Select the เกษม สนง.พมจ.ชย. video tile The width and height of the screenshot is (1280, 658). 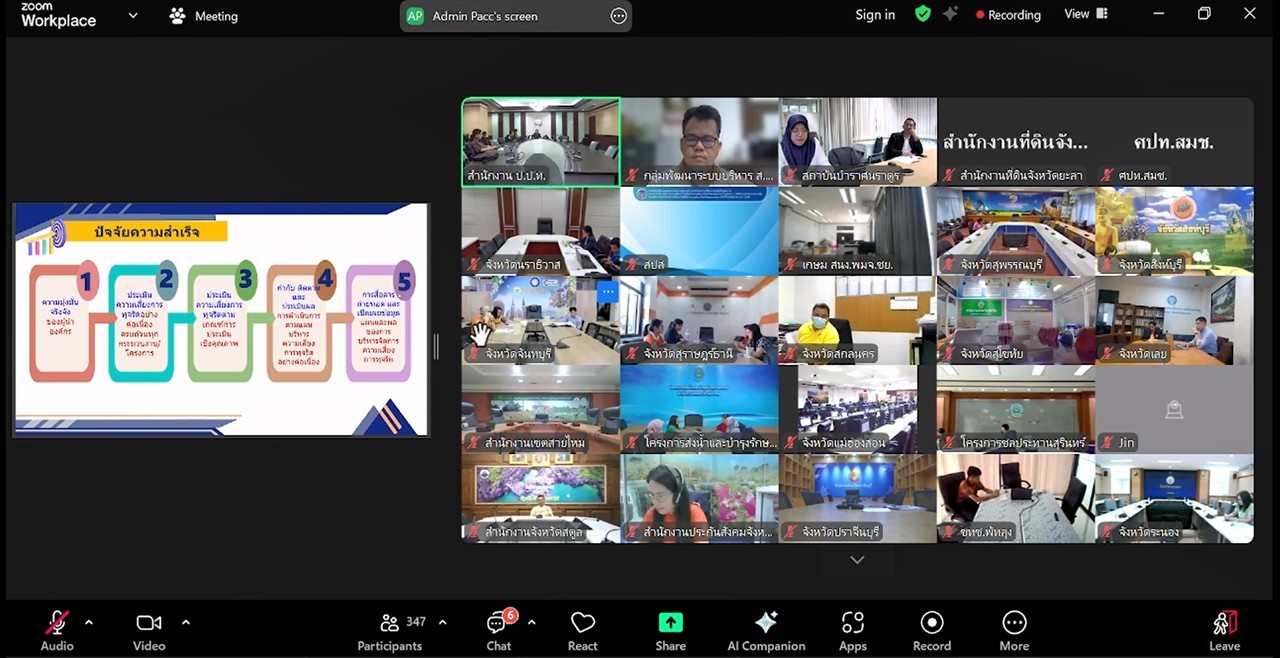tap(858, 231)
